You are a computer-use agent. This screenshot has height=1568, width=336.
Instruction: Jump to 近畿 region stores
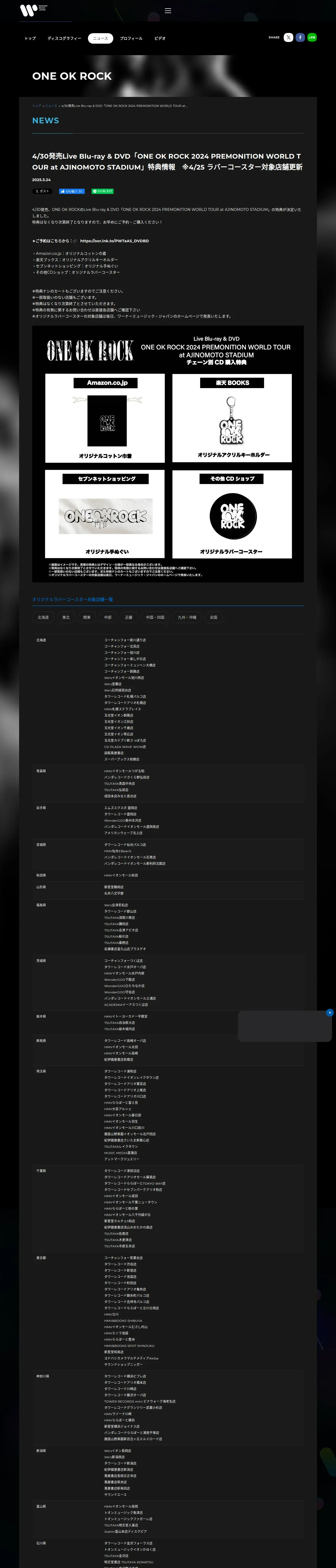129,617
